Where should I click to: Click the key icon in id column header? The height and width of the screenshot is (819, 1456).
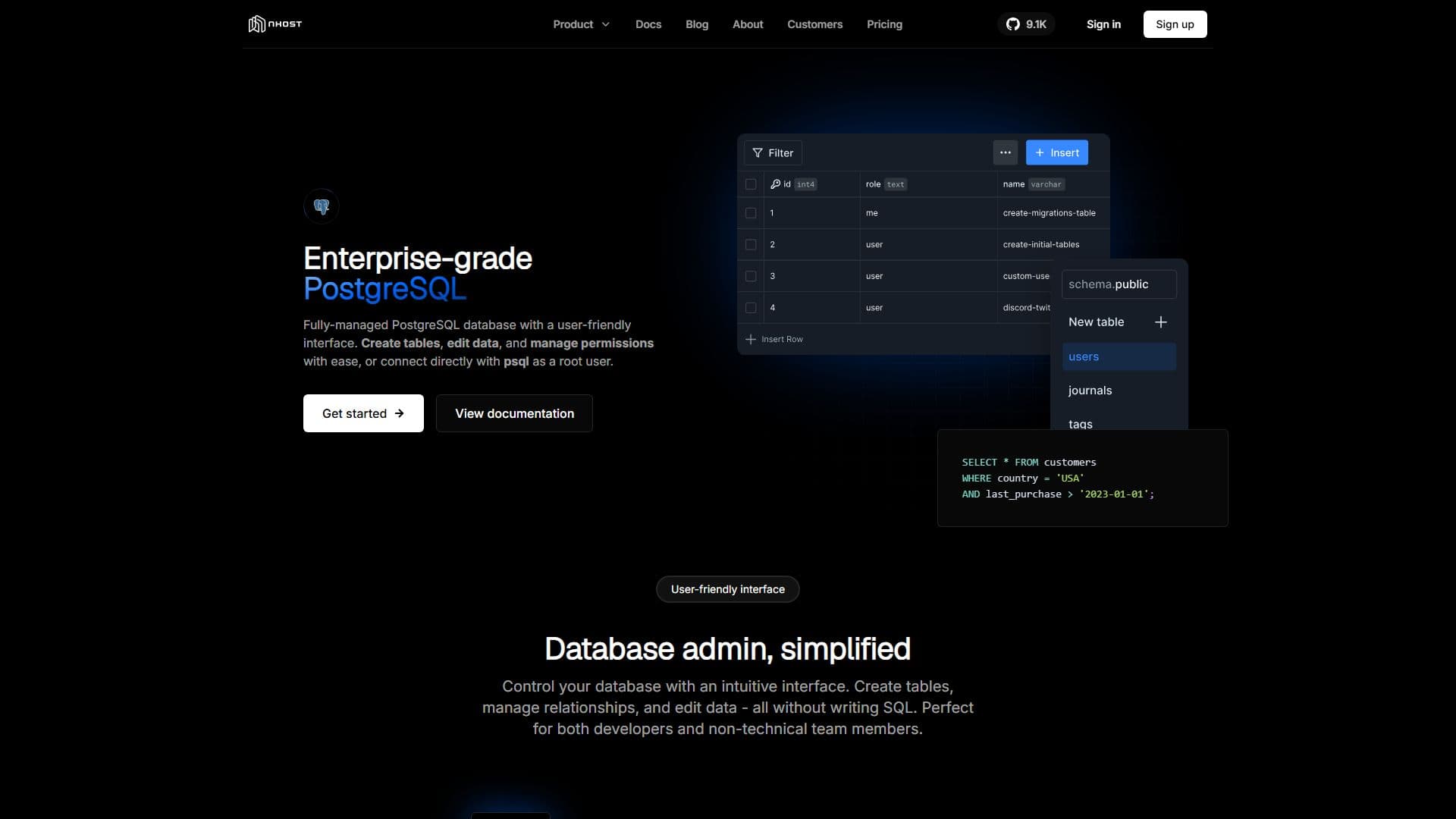[775, 184]
